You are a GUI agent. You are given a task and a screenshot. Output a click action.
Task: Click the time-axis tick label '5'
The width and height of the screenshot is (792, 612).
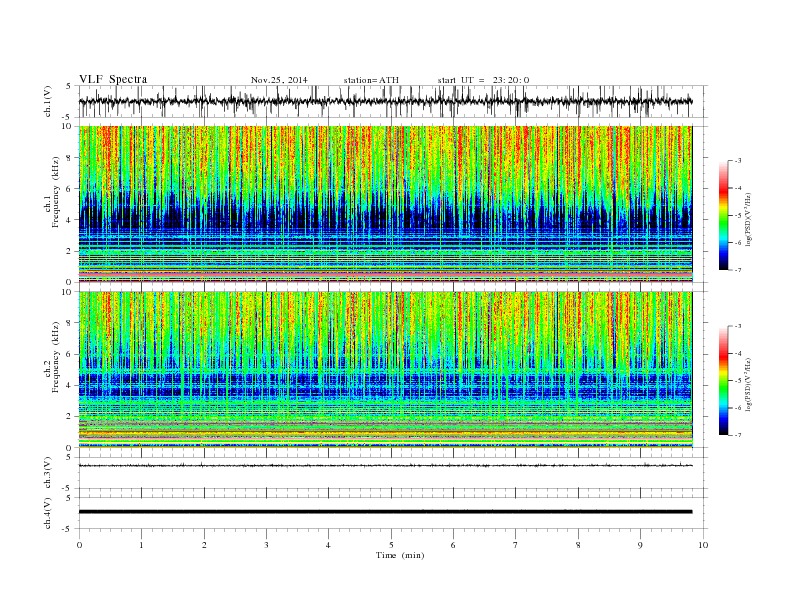click(391, 545)
